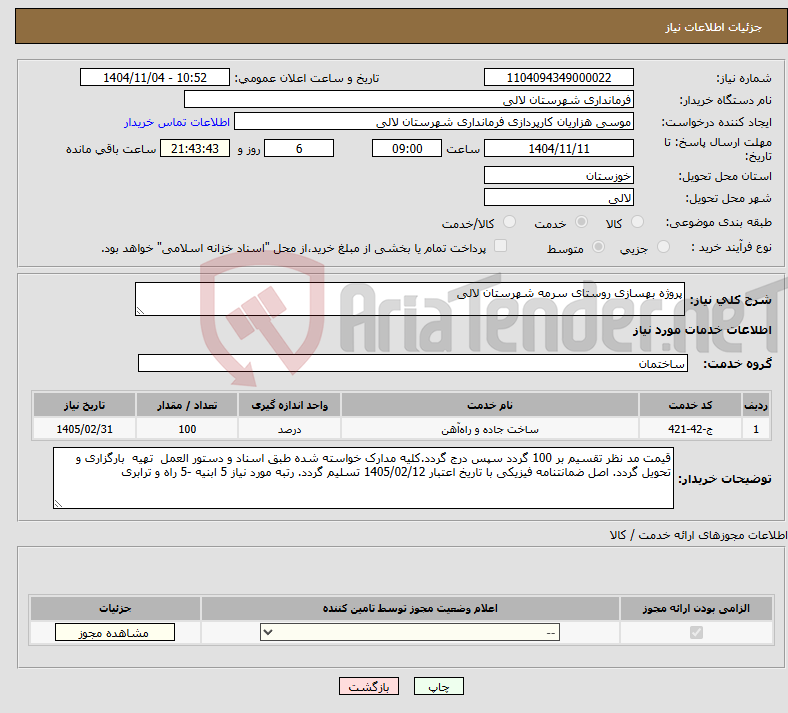The width and height of the screenshot is (788, 713).
Task: Click the ردیف column header
Action: pos(756,405)
